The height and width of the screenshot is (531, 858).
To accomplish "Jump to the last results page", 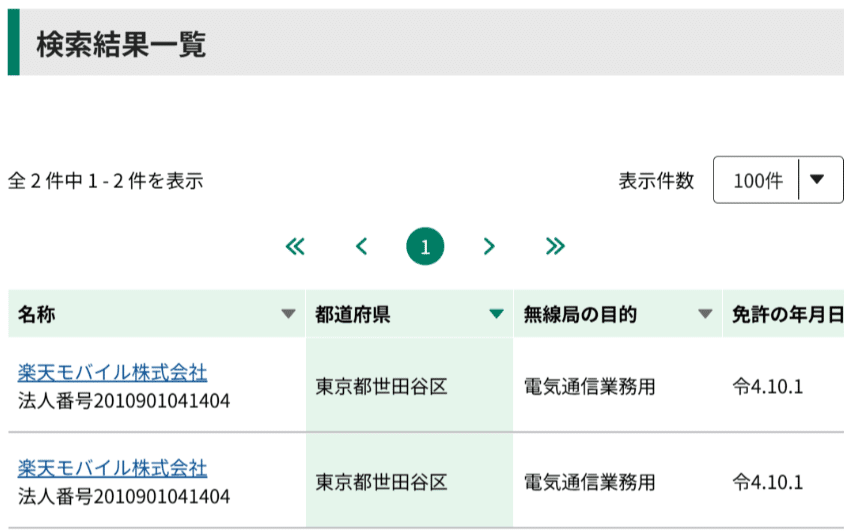I will pos(555,246).
